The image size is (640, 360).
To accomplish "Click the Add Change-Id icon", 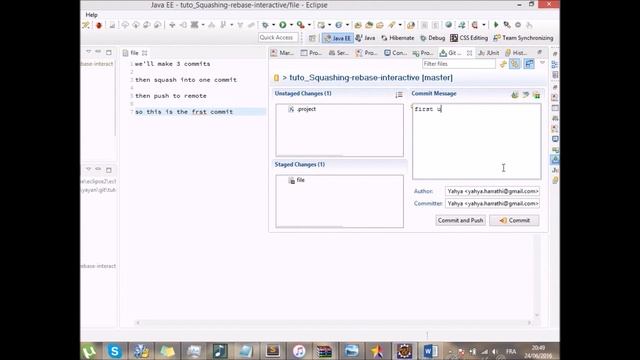I will coord(536,94).
